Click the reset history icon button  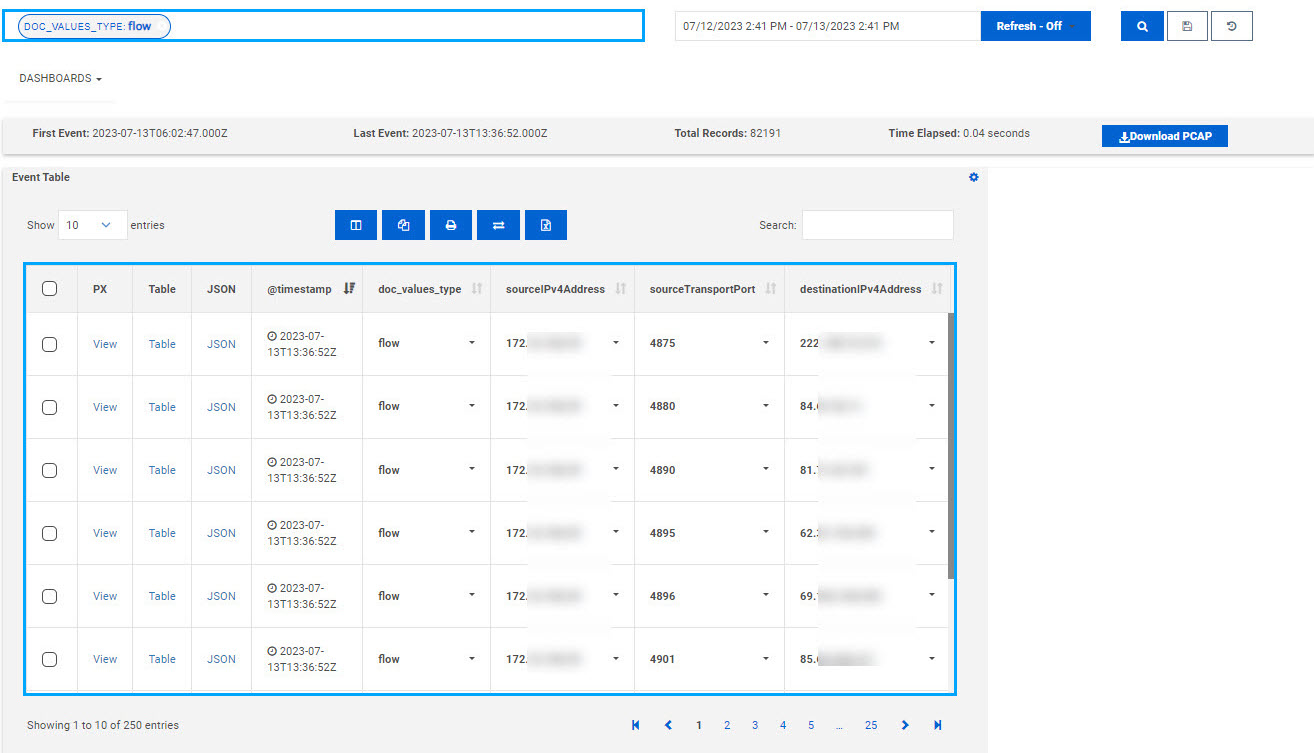(1232, 26)
